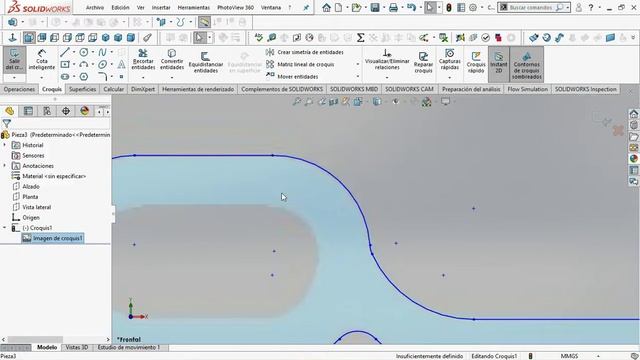Image resolution: width=640 pixels, height=360 pixels.
Task: Select the Alzado plane
Action: (31, 187)
